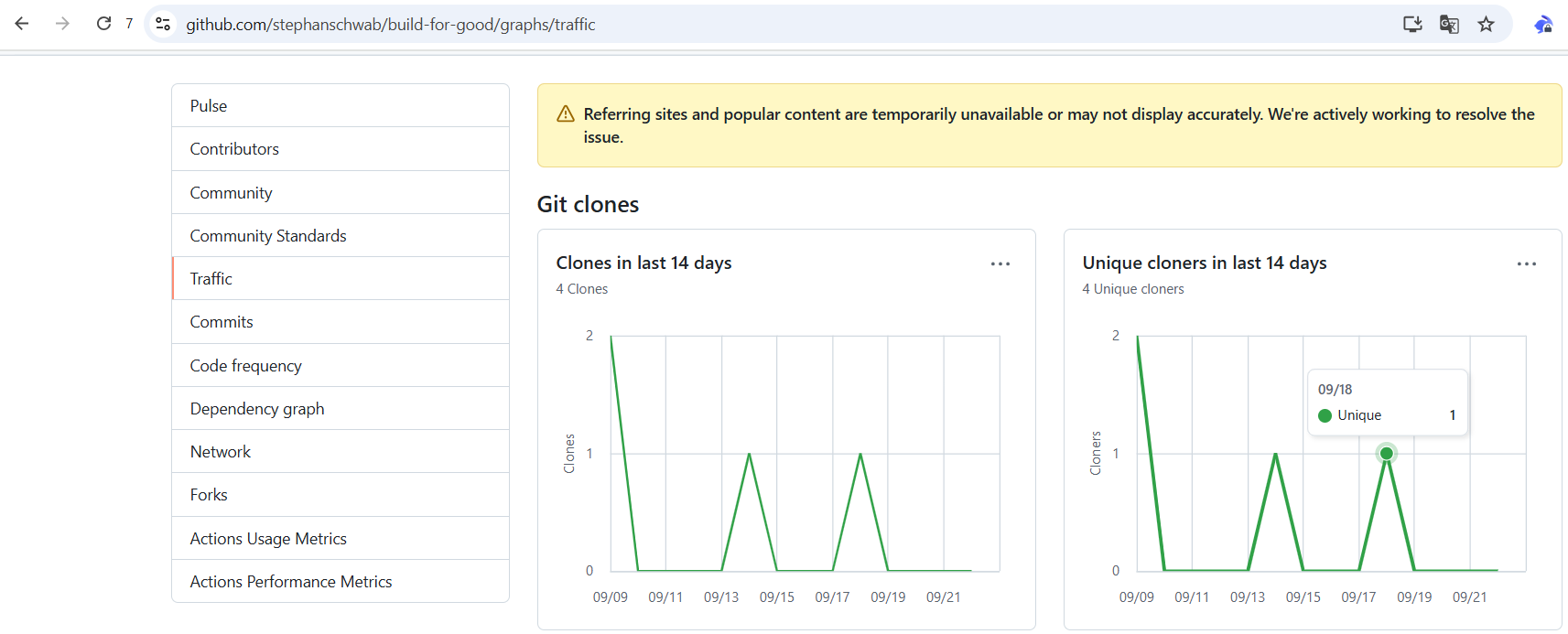Bookmark this page with star icon

[x=1486, y=24]
